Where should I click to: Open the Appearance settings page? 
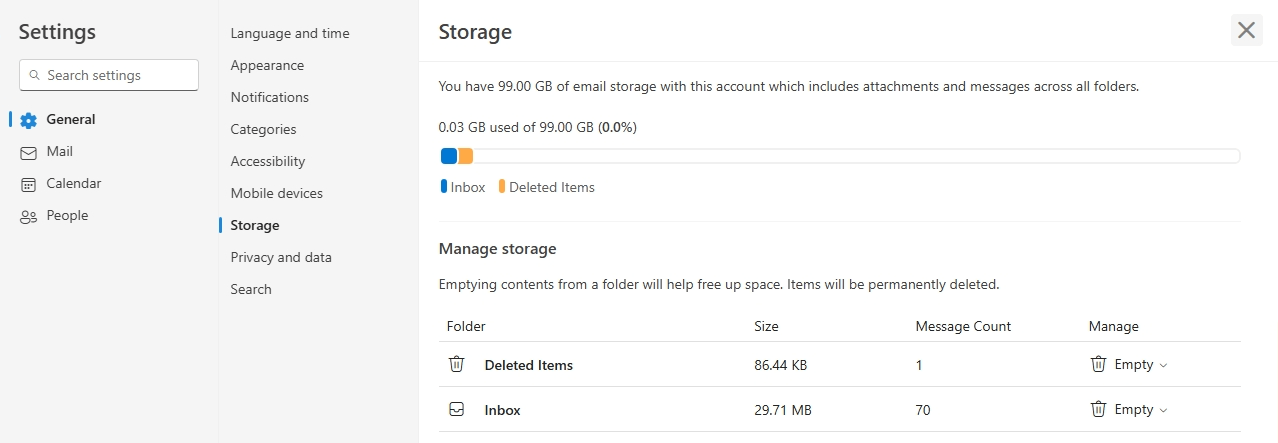(267, 65)
